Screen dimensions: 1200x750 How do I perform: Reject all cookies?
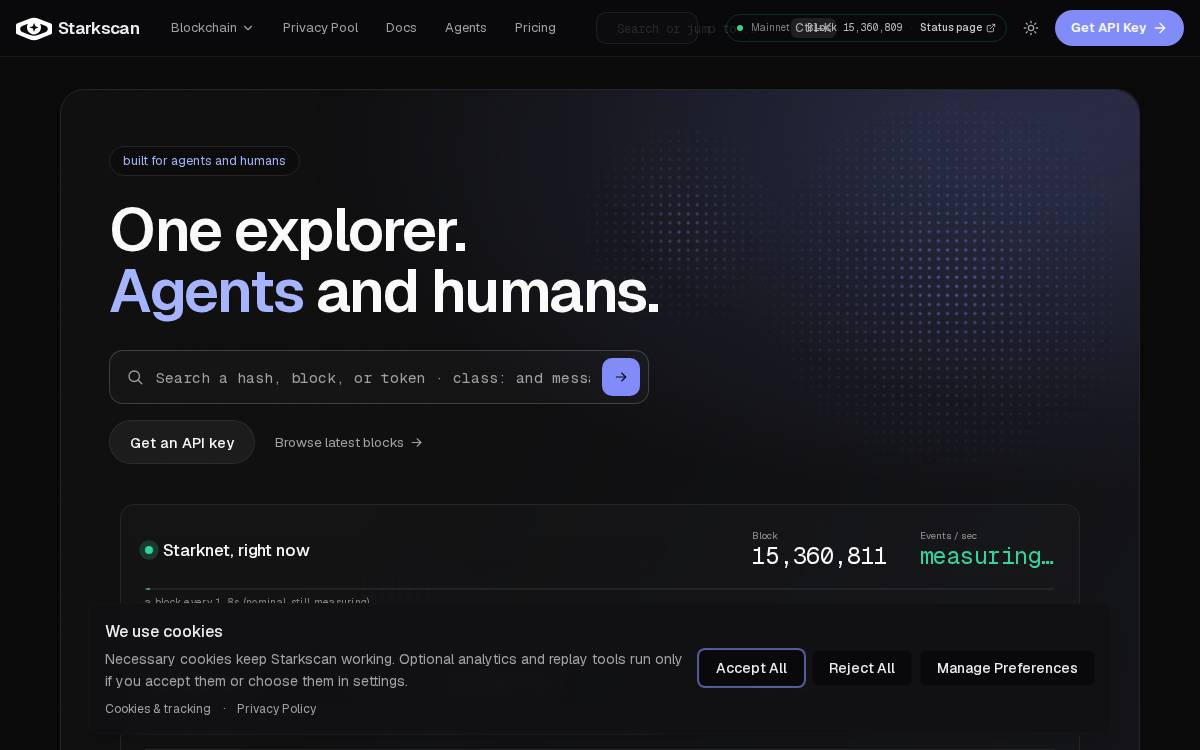[862, 668]
